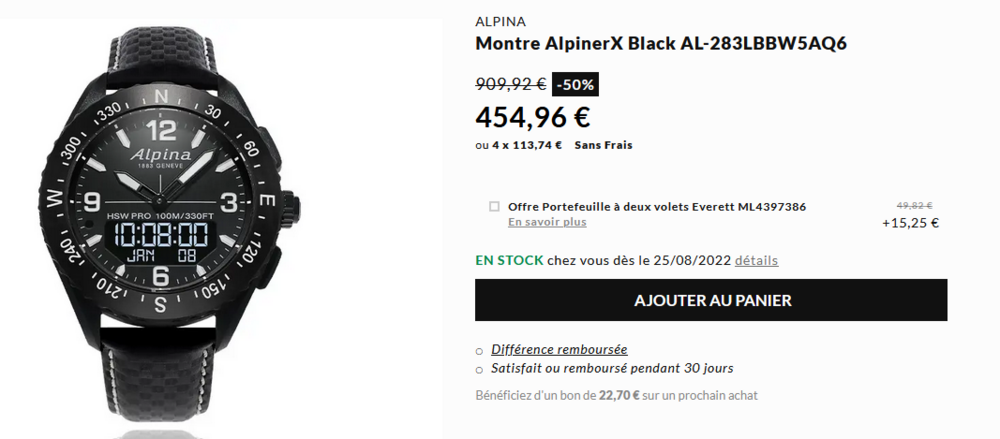The image size is (1000, 439).
Task: Tick the Offre Portefeuille Everett checkbox
Action: [494, 207]
